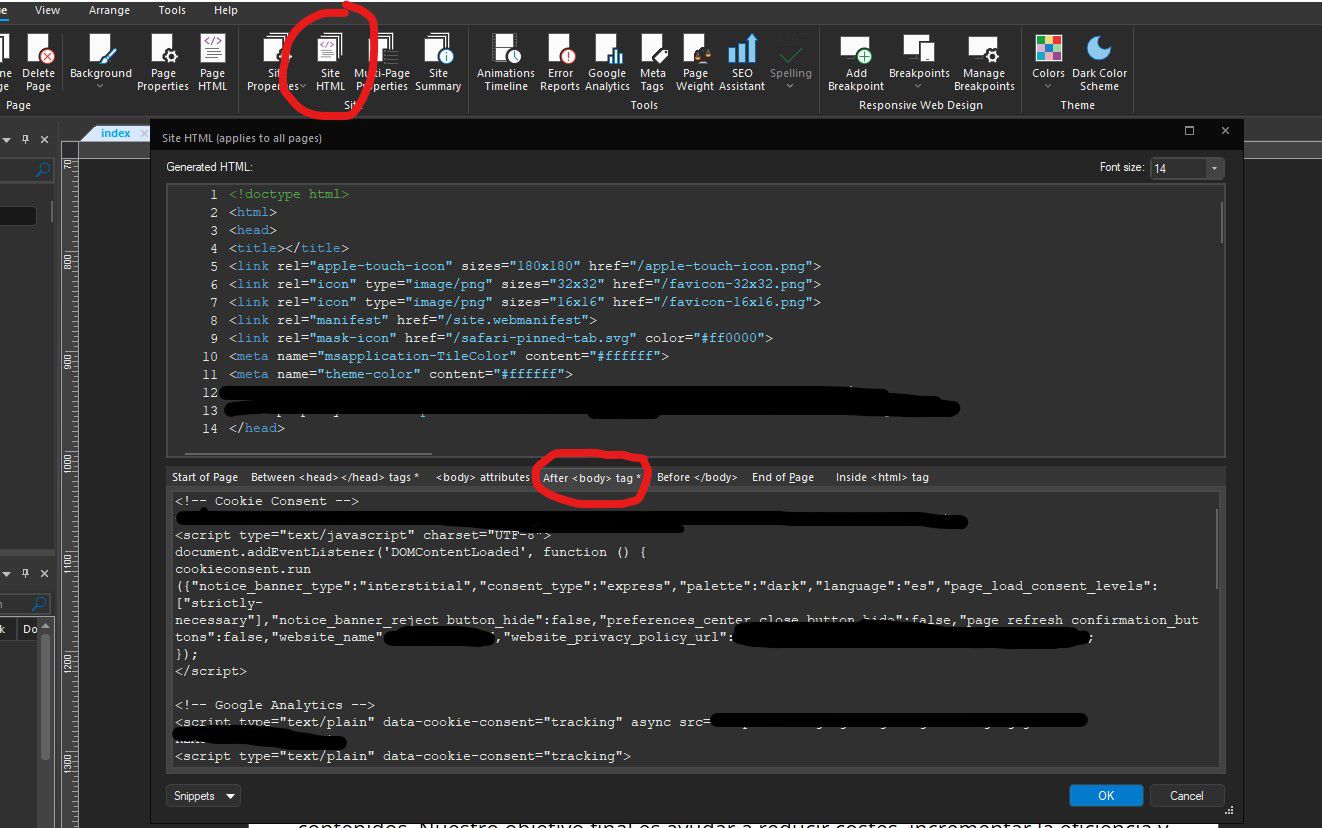The image size is (1322, 828).
Task: Open the Page Weight tool
Action: tap(695, 63)
